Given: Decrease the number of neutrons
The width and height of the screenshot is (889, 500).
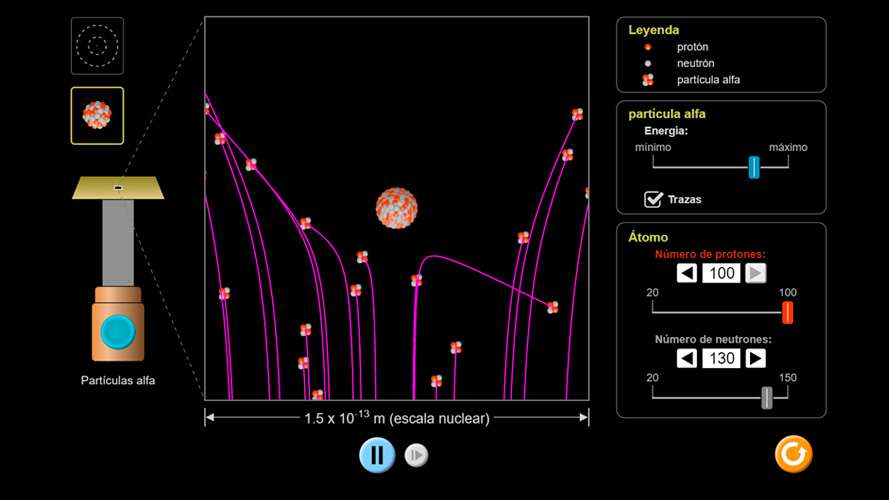Looking at the screenshot, I should [x=687, y=358].
